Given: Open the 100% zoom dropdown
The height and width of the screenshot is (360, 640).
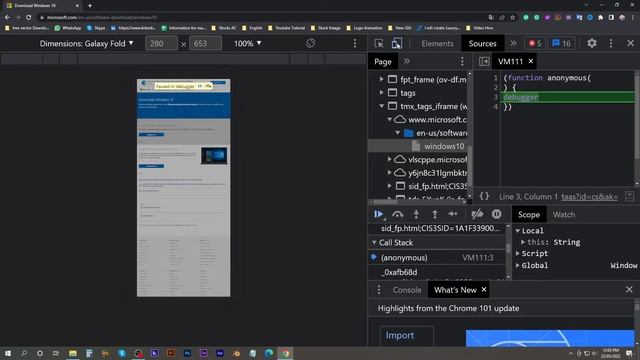Looking at the screenshot, I should pyautogui.click(x=247, y=43).
